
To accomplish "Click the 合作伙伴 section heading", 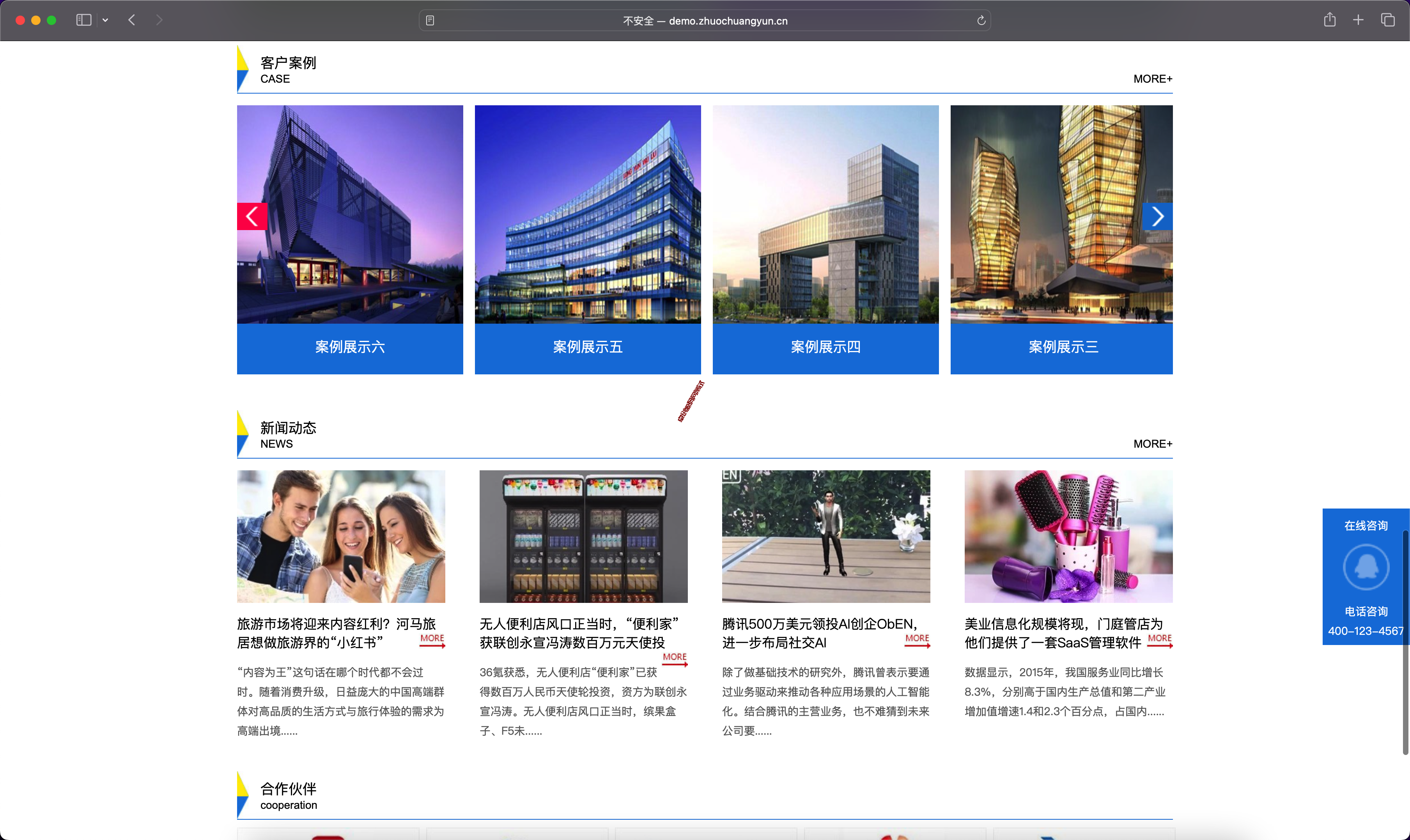I will pos(288,789).
